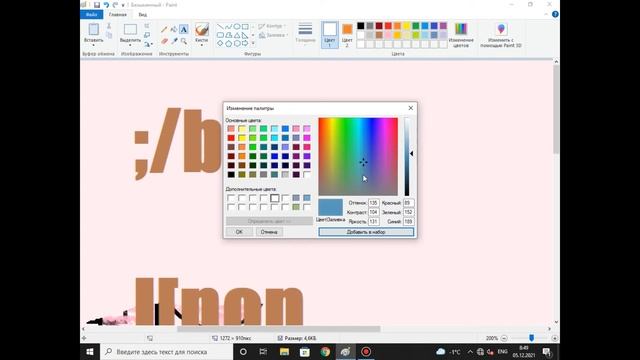Expand the Фигуры gallery more arrow
The width and height of the screenshot is (640, 360).
tap(253, 43)
